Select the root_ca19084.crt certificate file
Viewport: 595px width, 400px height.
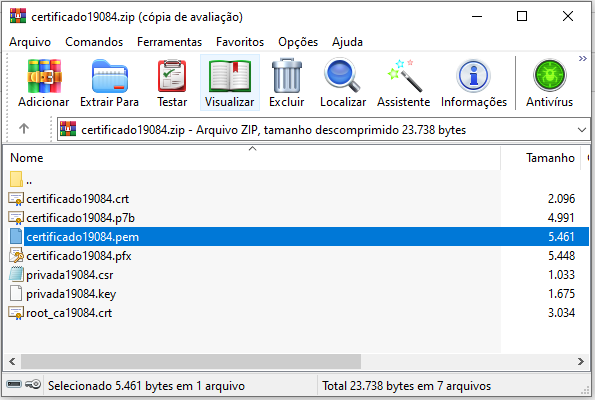click(x=69, y=313)
